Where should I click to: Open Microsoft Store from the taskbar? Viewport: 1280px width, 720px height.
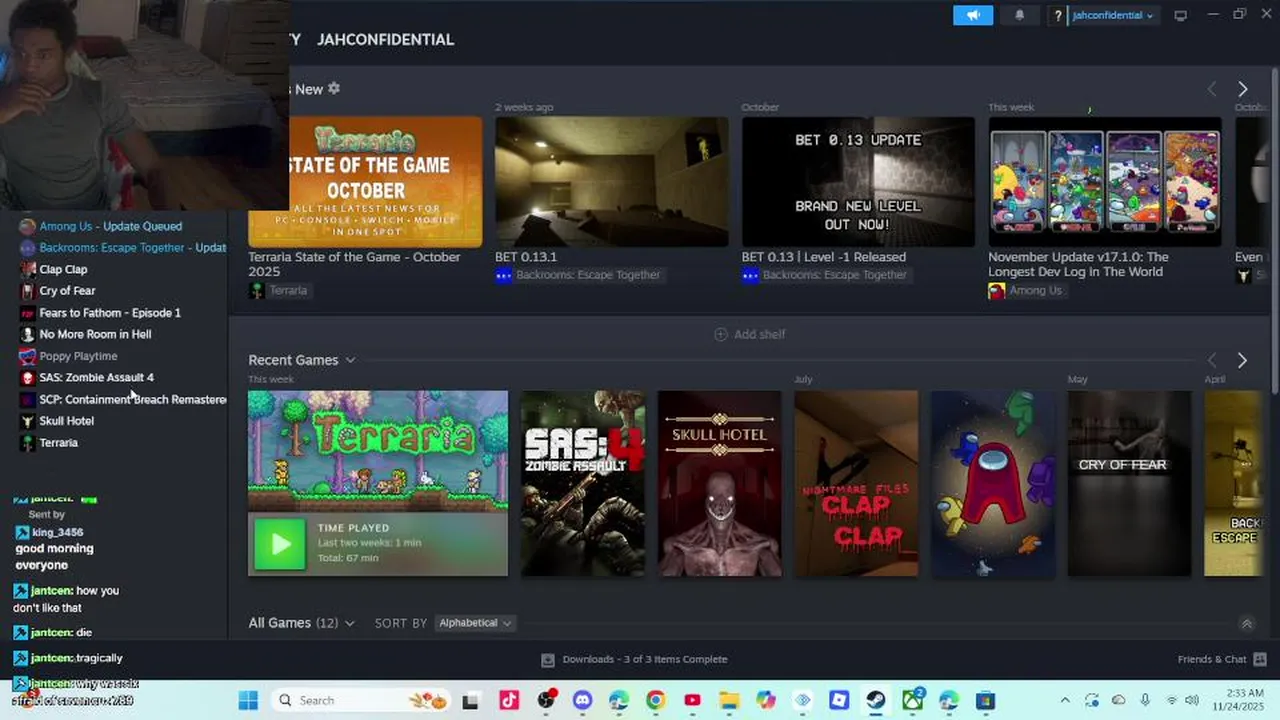click(986, 701)
